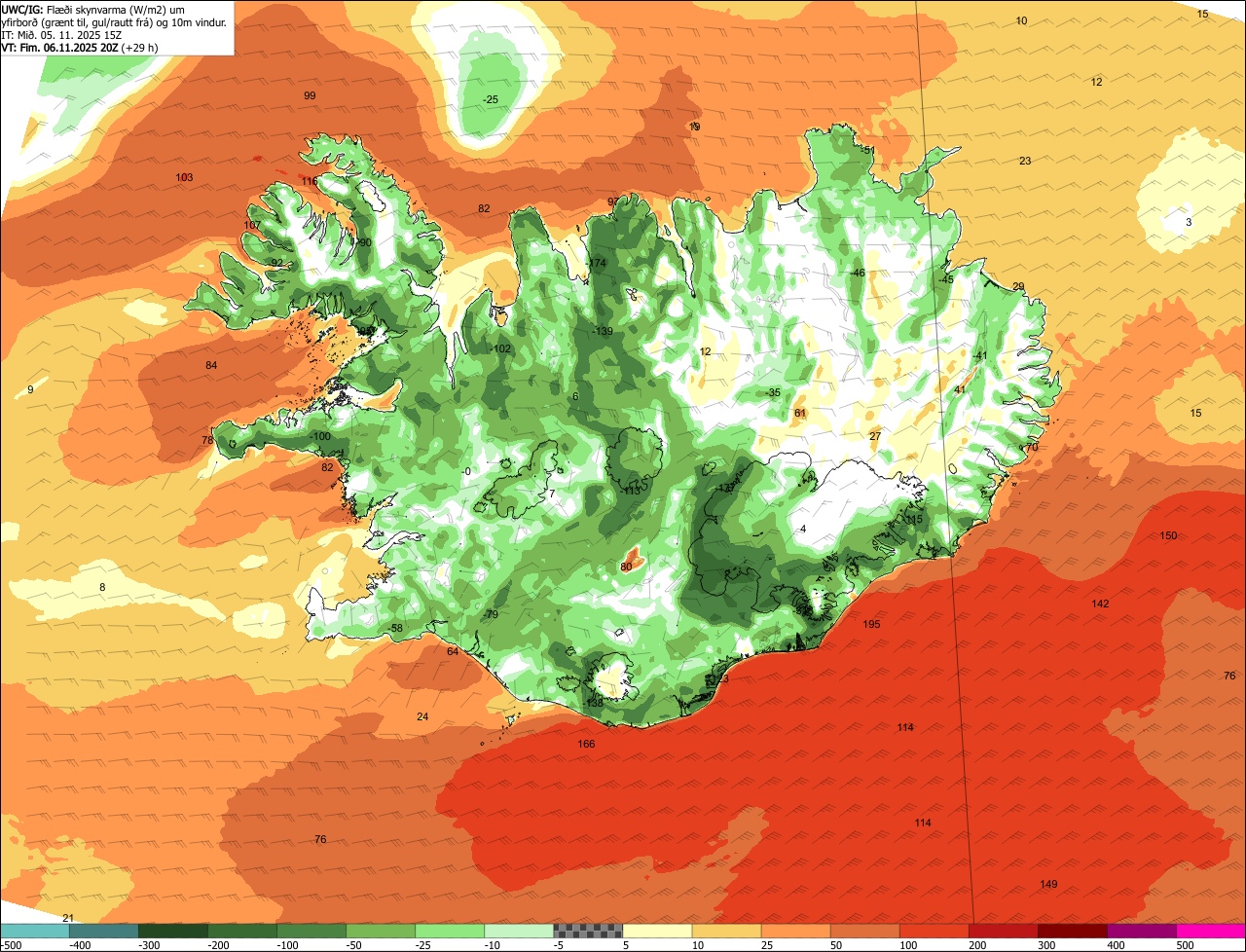1246x952 pixels.
Task: Click the map value '-102' on the map
Action: 500,348
